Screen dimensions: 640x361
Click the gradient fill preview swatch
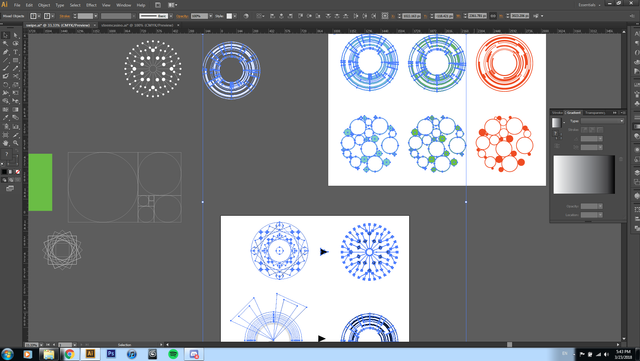click(x=556, y=123)
